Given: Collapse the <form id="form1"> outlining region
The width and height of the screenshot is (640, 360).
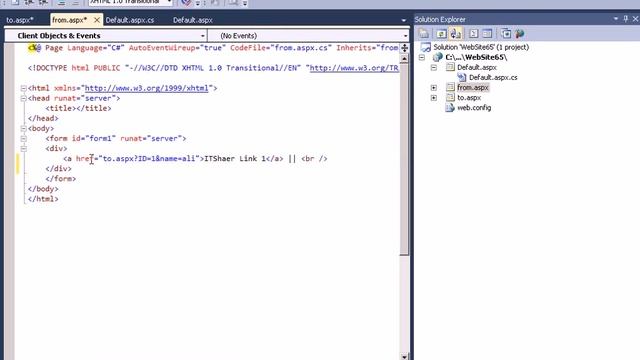Looking at the screenshot, I should tap(24, 139).
